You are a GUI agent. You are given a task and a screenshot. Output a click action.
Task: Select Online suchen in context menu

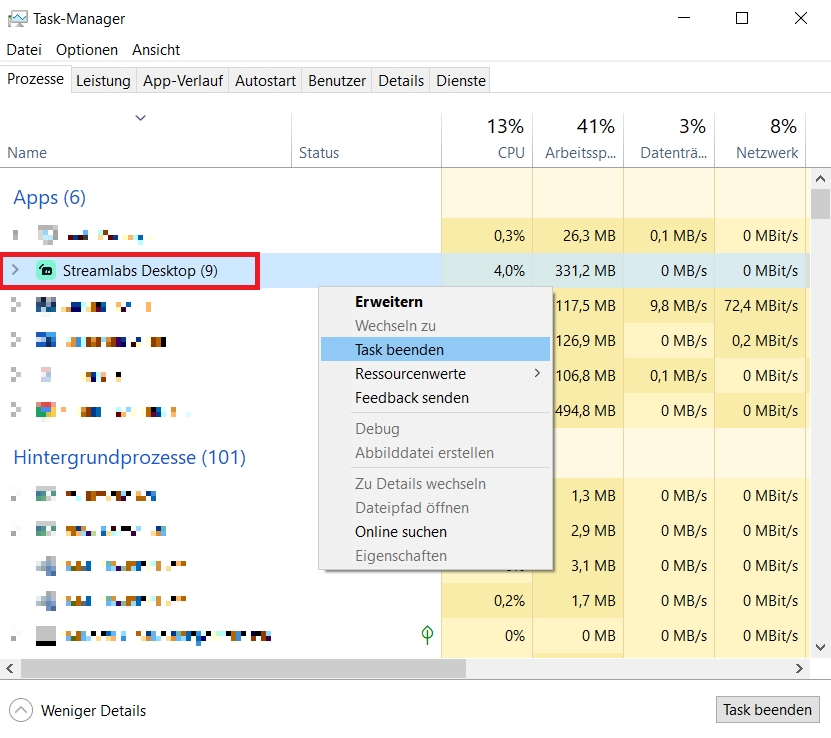400,532
